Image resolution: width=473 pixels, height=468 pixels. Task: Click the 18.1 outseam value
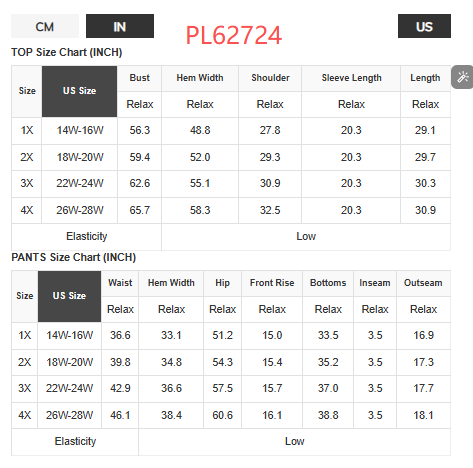[424, 415]
